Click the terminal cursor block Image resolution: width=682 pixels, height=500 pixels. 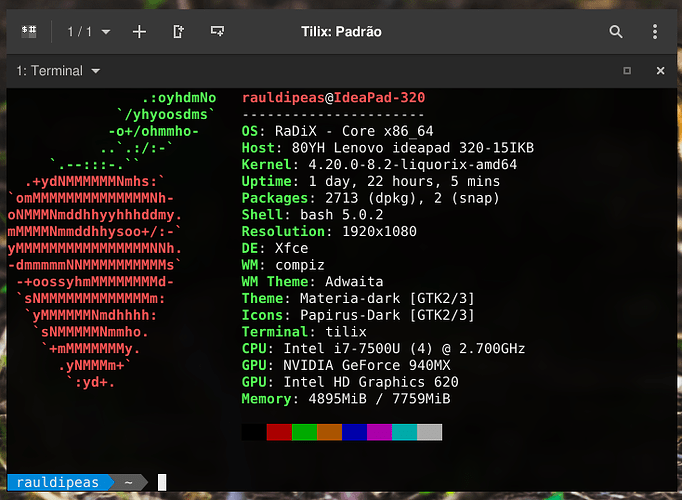[162, 482]
